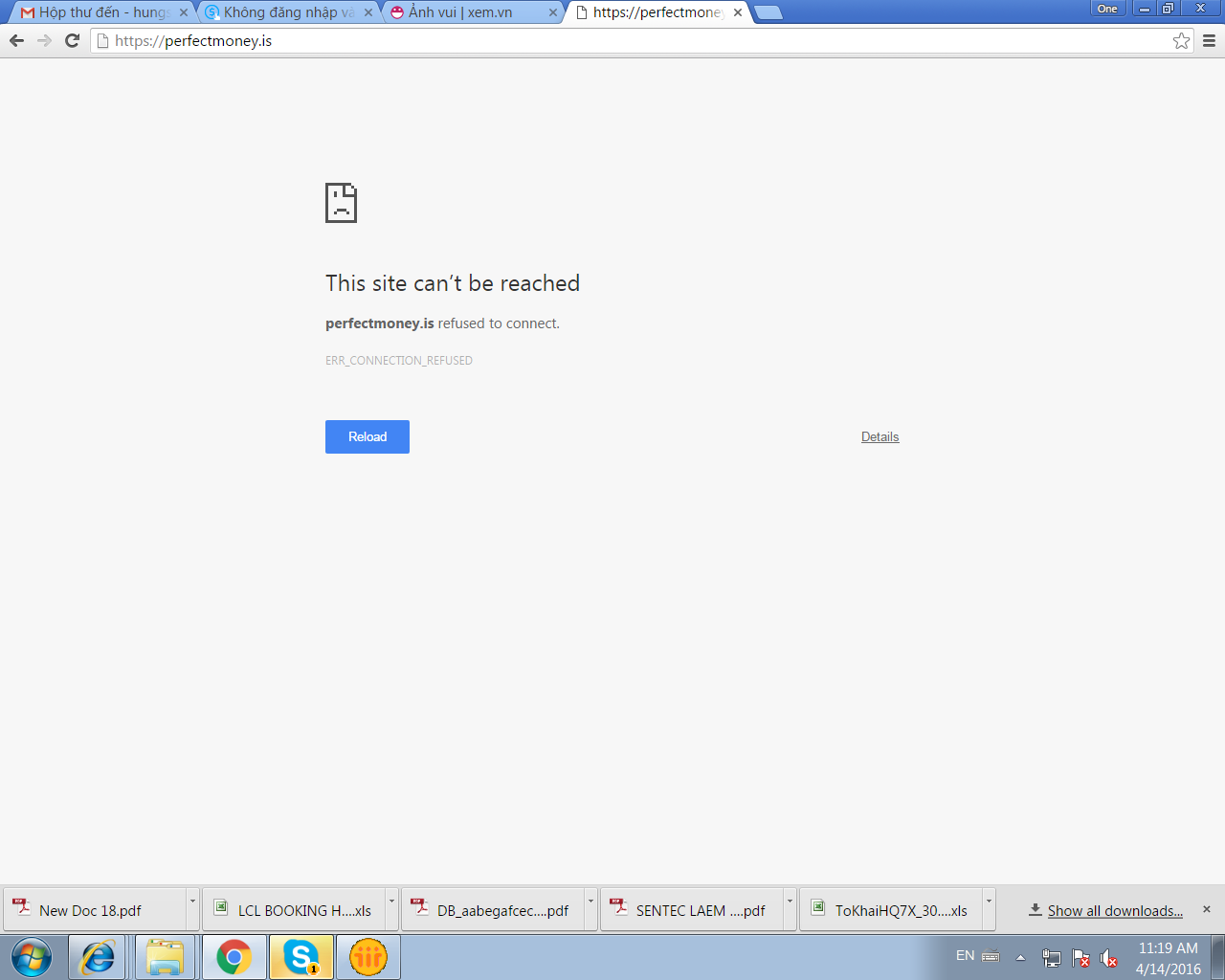Viewport: 1225px width, 980px height.
Task: Expand options arrow for SENTEC LAEM download
Action: coord(790,910)
